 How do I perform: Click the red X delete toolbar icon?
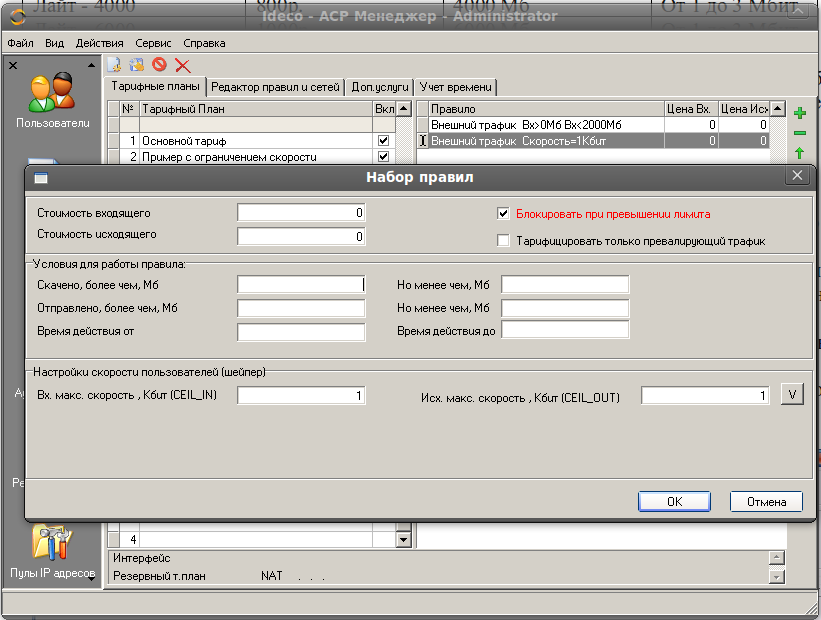182,65
